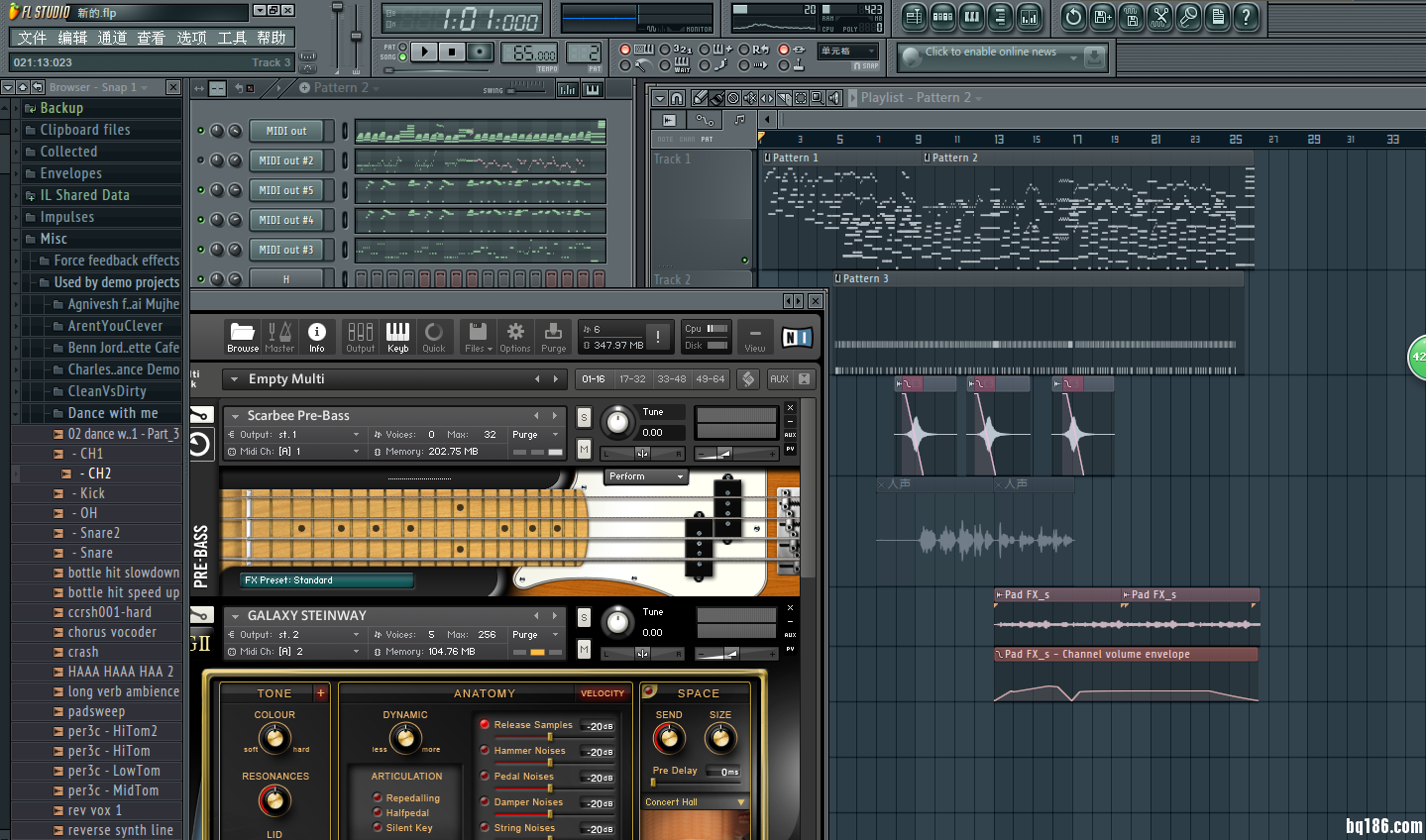1426x840 pixels.
Task: Click FL Studio undo history icon
Action: pos(1073,16)
